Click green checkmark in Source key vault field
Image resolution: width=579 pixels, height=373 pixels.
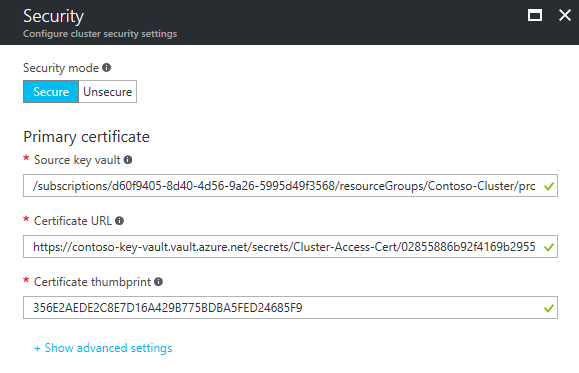tap(549, 186)
